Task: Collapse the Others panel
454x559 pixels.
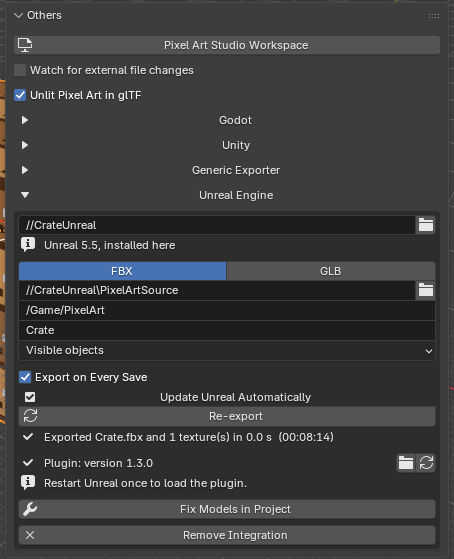Action: 18,15
